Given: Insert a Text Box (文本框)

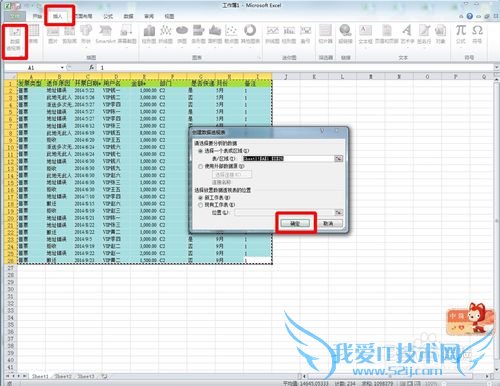Looking at the screenshot, I should click(366, 35).
